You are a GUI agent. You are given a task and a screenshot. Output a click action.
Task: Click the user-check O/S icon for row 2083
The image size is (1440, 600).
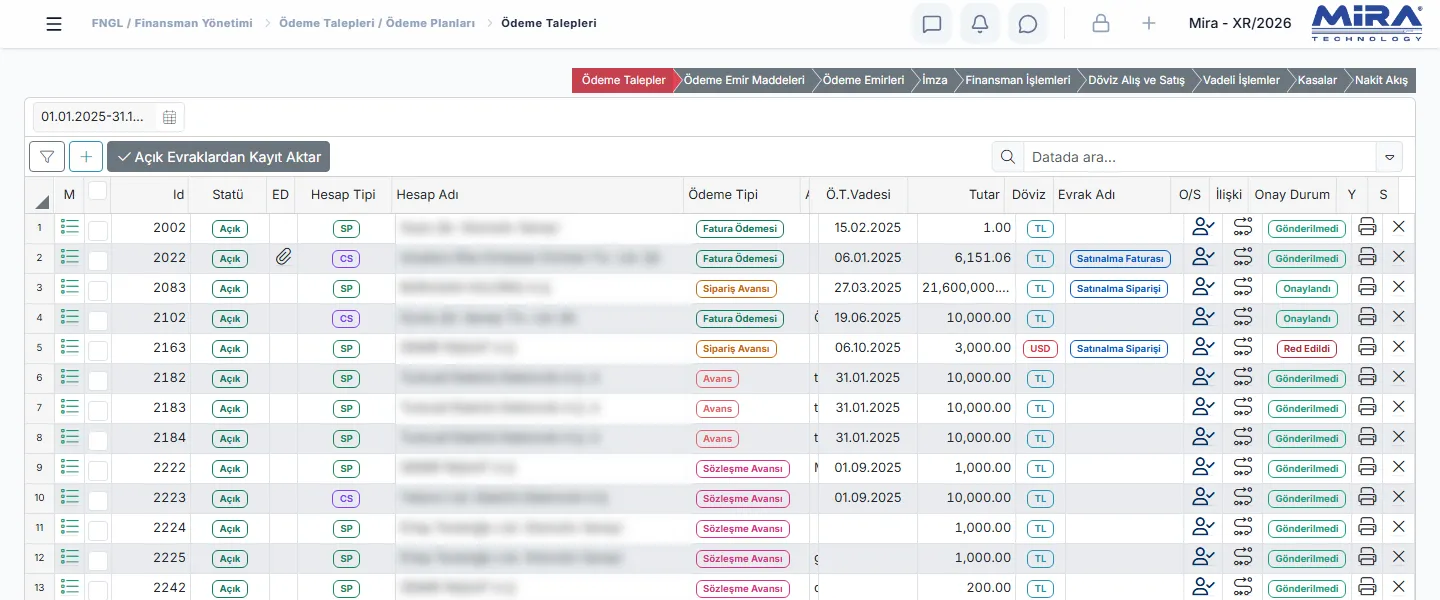click(x=1203, y=288)
